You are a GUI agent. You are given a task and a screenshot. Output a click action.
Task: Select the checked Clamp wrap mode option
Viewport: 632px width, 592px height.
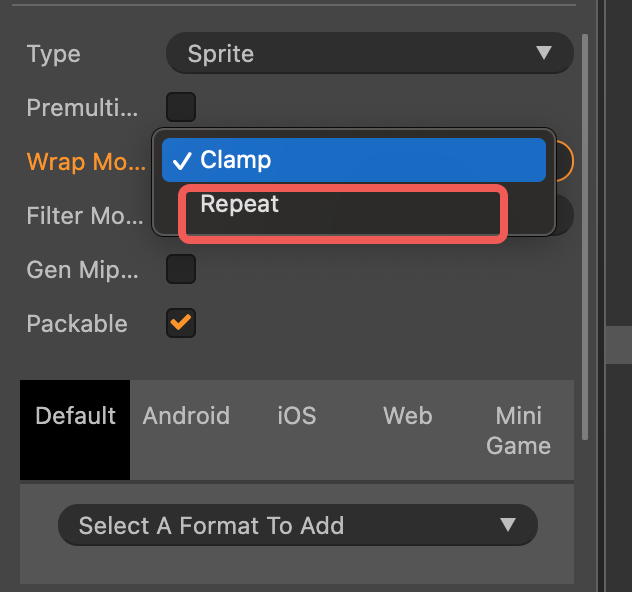point(353,160)
